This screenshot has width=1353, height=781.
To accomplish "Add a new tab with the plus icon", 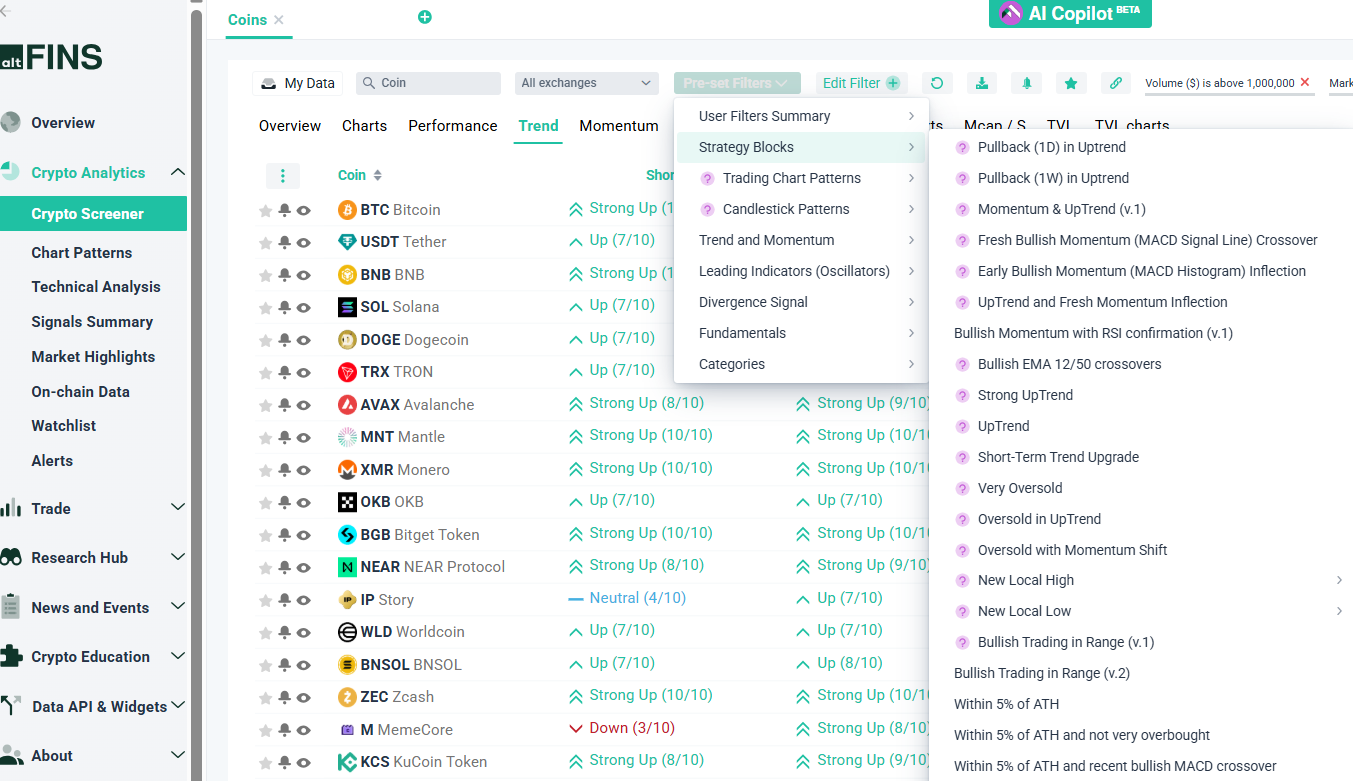I will (425, 17).
